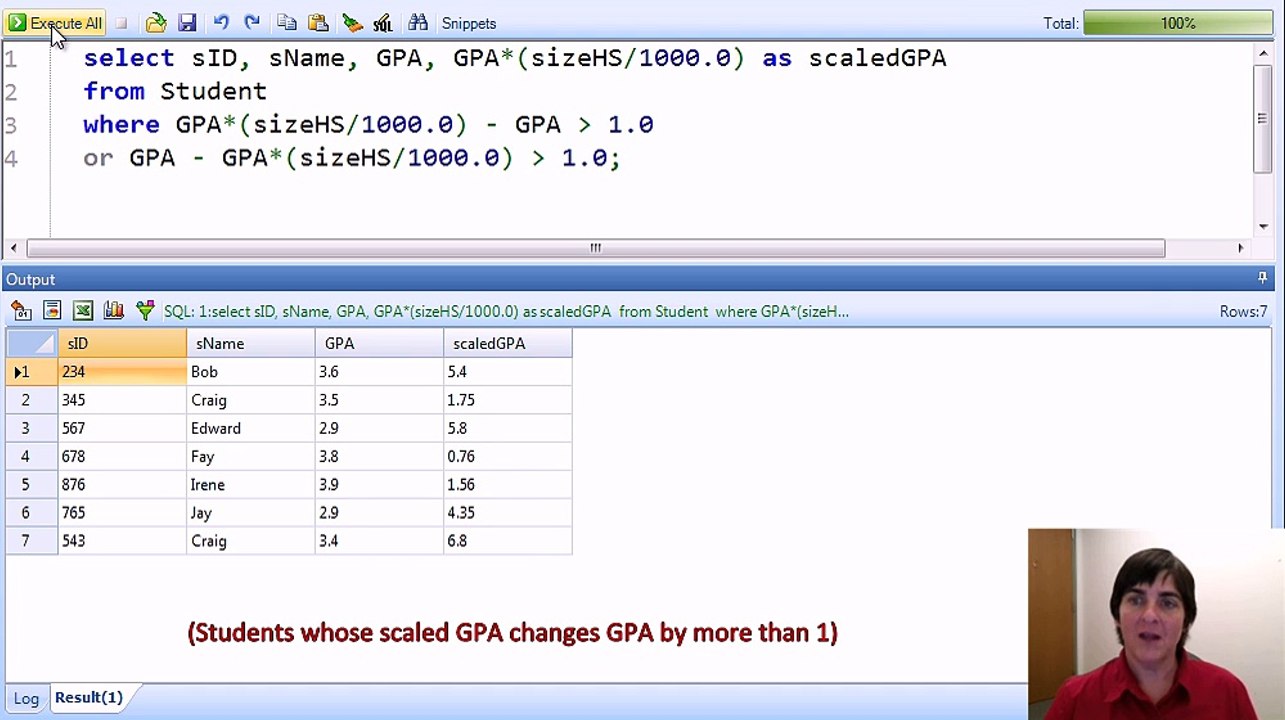Sort by sID column header
This screenshot has height=720, width=1285.
coord(122,343)
